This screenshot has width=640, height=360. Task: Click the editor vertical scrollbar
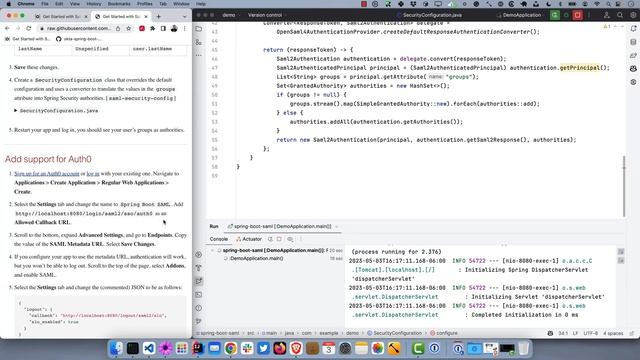coord(624,186)
